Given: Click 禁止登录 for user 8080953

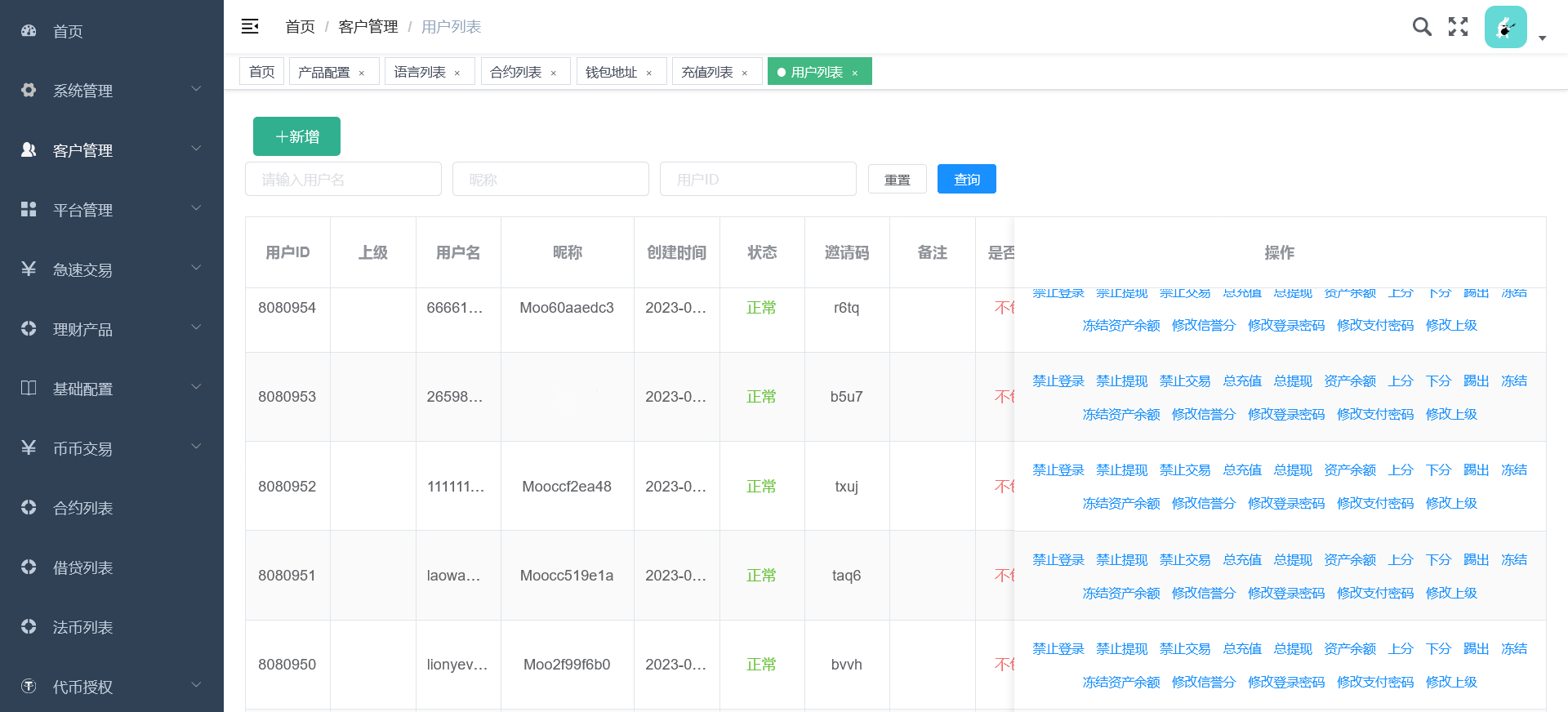Looking at the screenshot, I should coord(1058,381).
